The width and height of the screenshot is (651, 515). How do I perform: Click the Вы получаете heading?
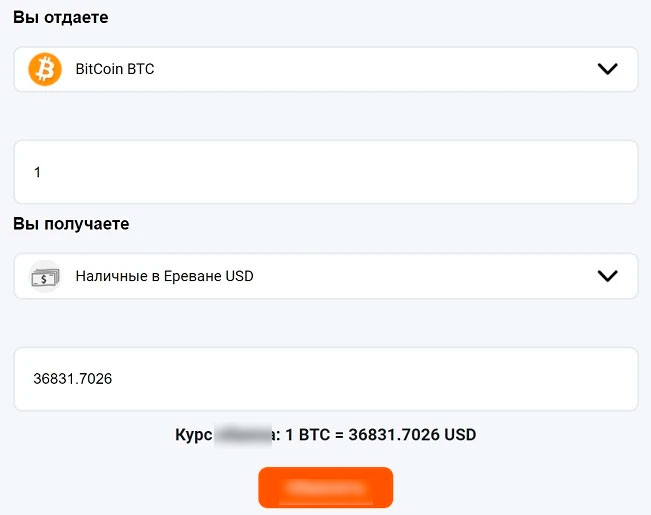pos(71,224)
